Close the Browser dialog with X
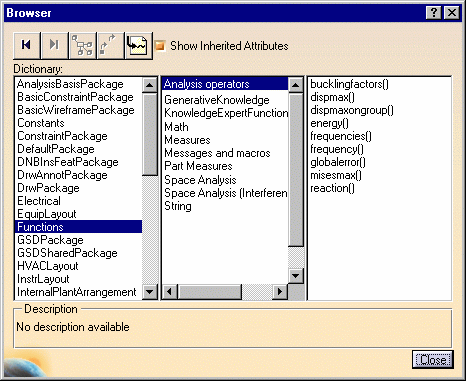Screen dimensions: 466x381 (452, 13)
